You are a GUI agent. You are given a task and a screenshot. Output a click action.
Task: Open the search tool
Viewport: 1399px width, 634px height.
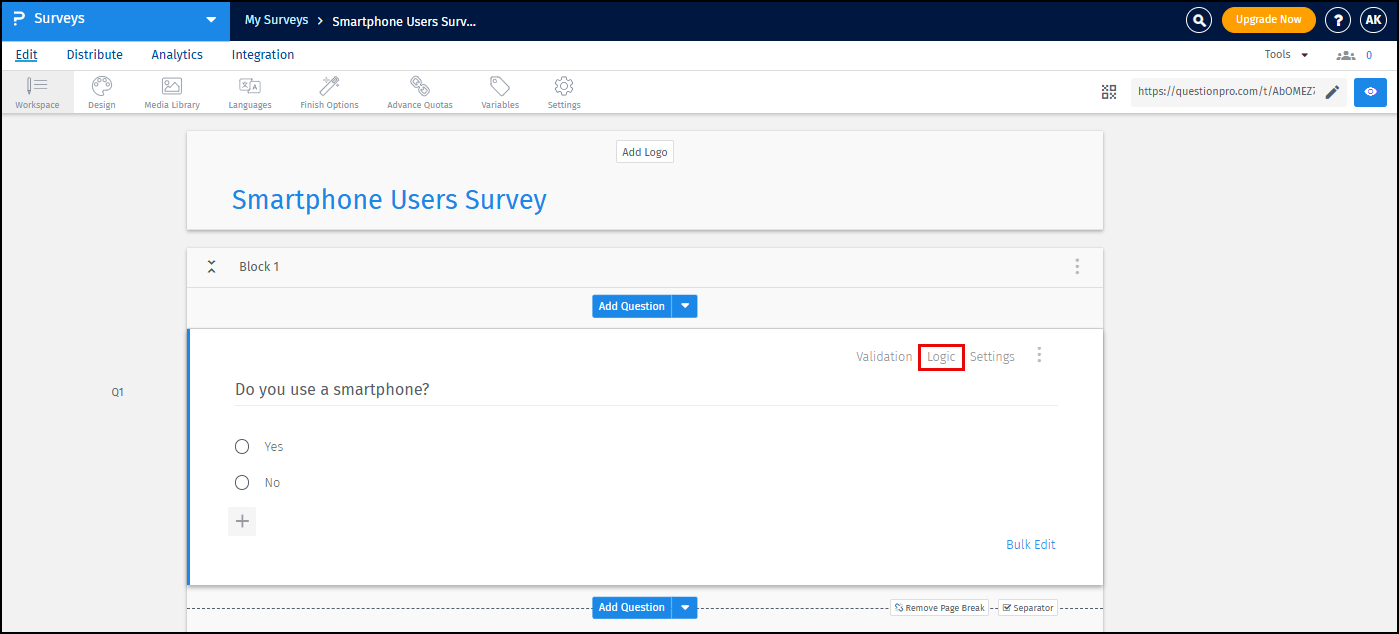[x=1198, y=19]
